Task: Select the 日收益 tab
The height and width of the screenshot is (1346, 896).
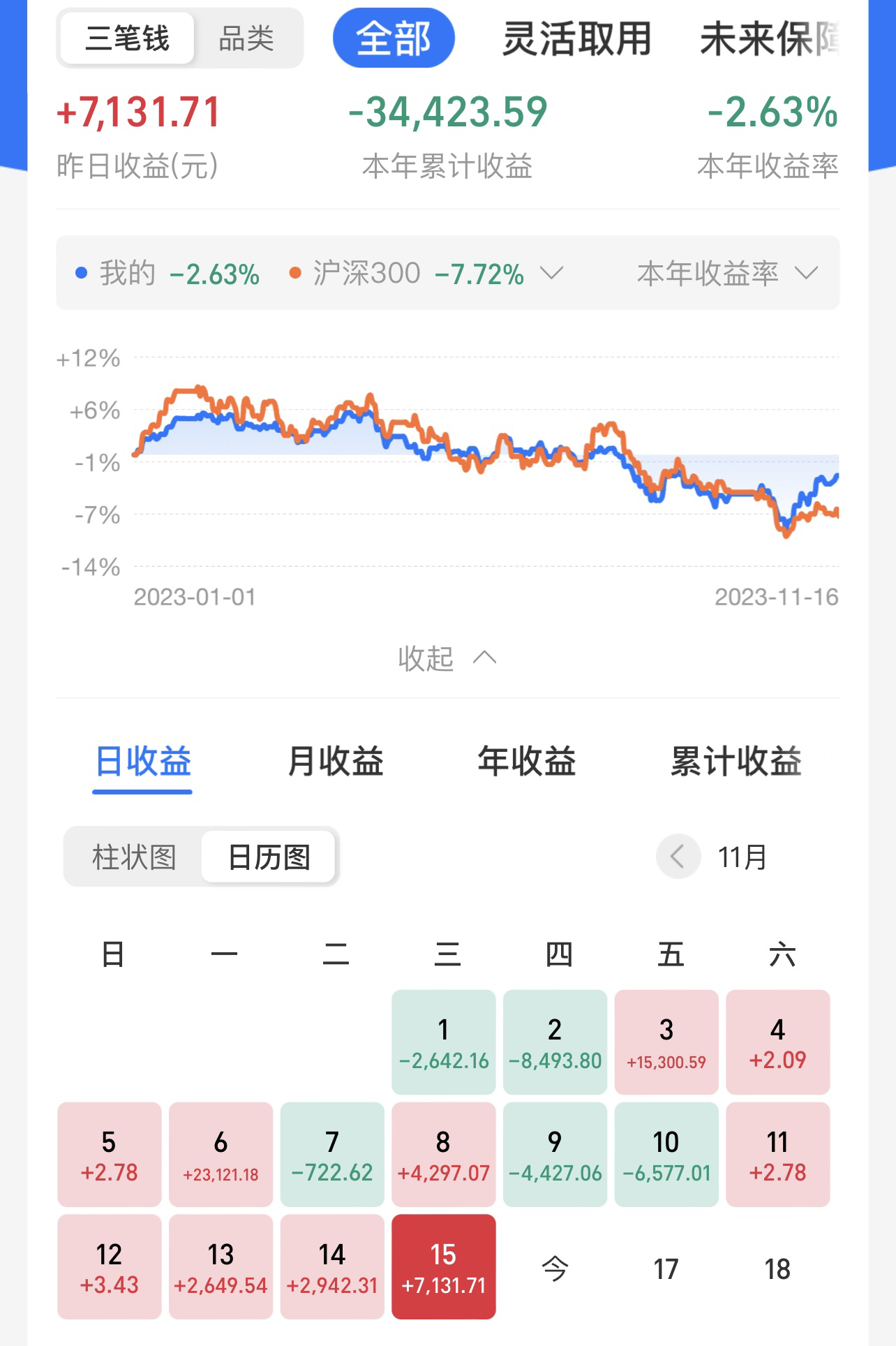Action: pos(143,761)
